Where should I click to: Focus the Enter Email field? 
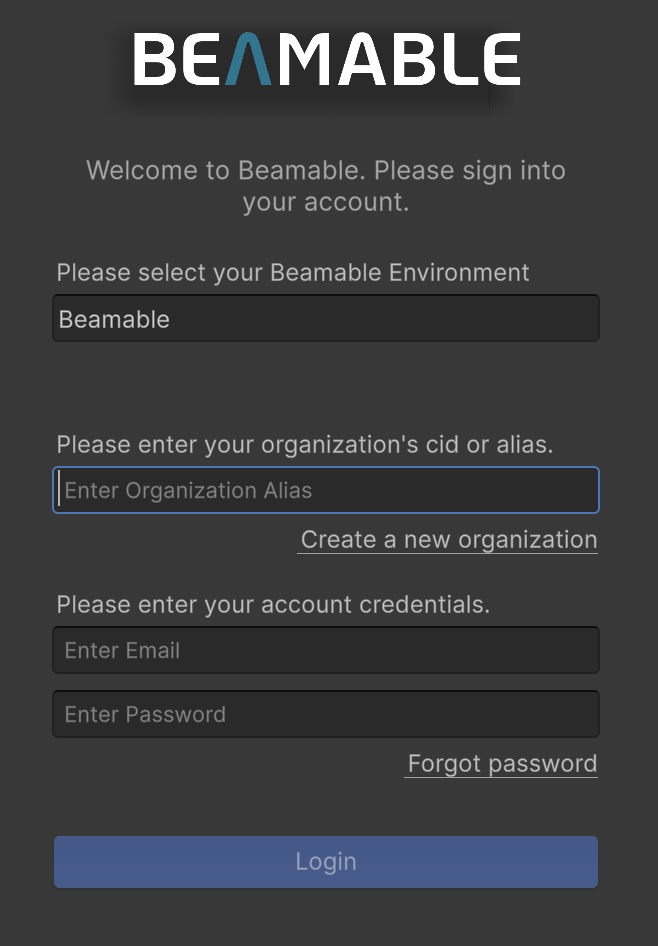tap(325, 650)
